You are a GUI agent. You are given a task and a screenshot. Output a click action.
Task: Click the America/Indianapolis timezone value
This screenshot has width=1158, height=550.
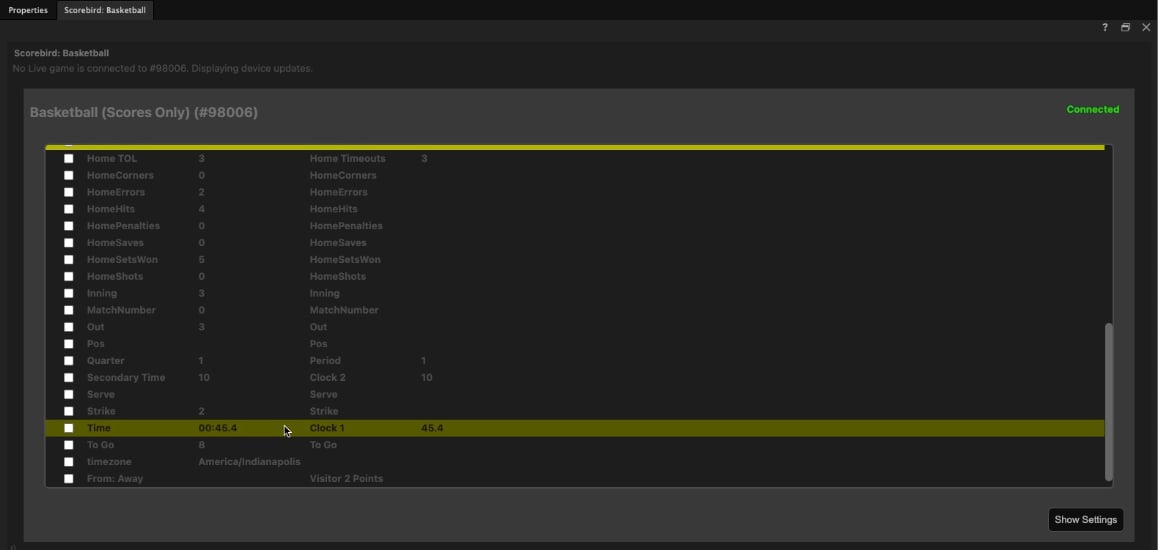pos(250,462)
